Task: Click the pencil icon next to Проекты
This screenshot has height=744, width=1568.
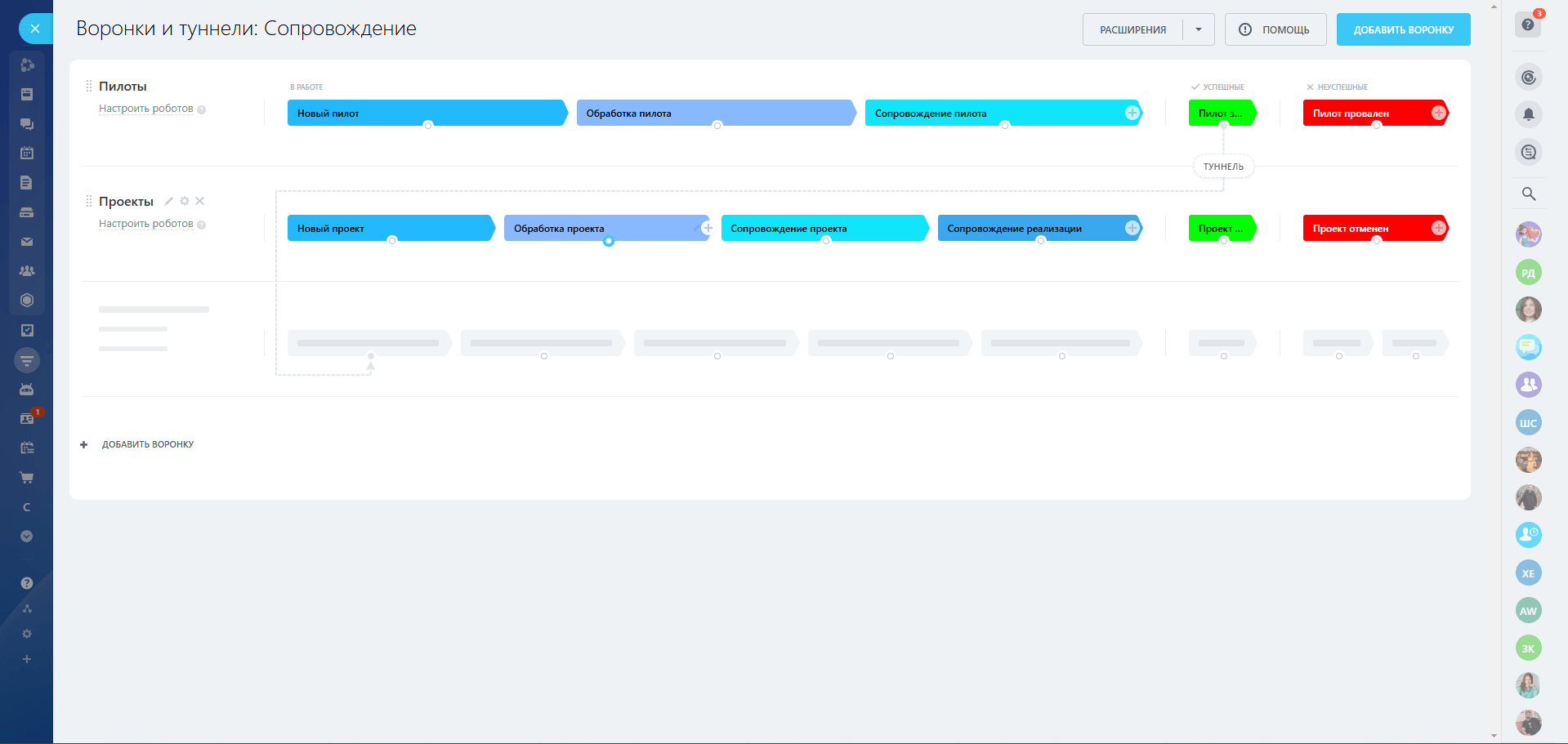Action: click(x=169, y=201)
